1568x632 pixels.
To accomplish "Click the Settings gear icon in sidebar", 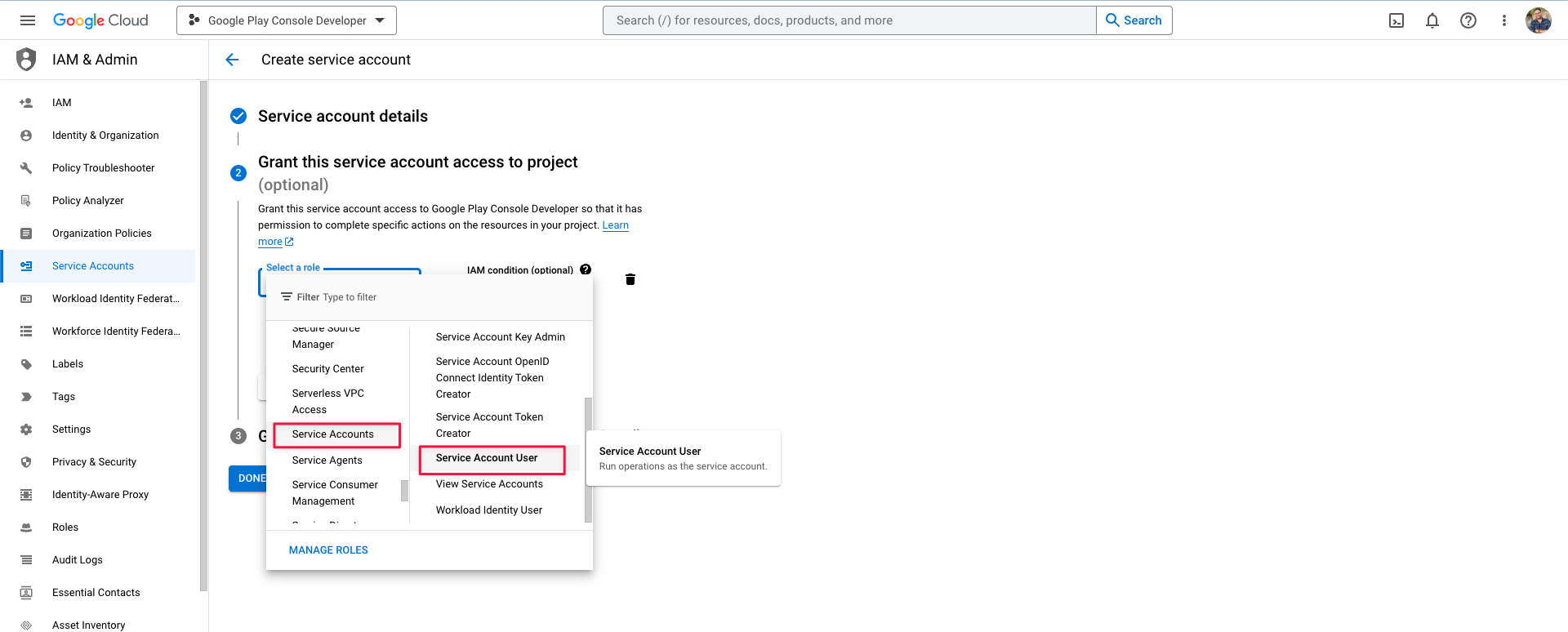I will 26,429.
